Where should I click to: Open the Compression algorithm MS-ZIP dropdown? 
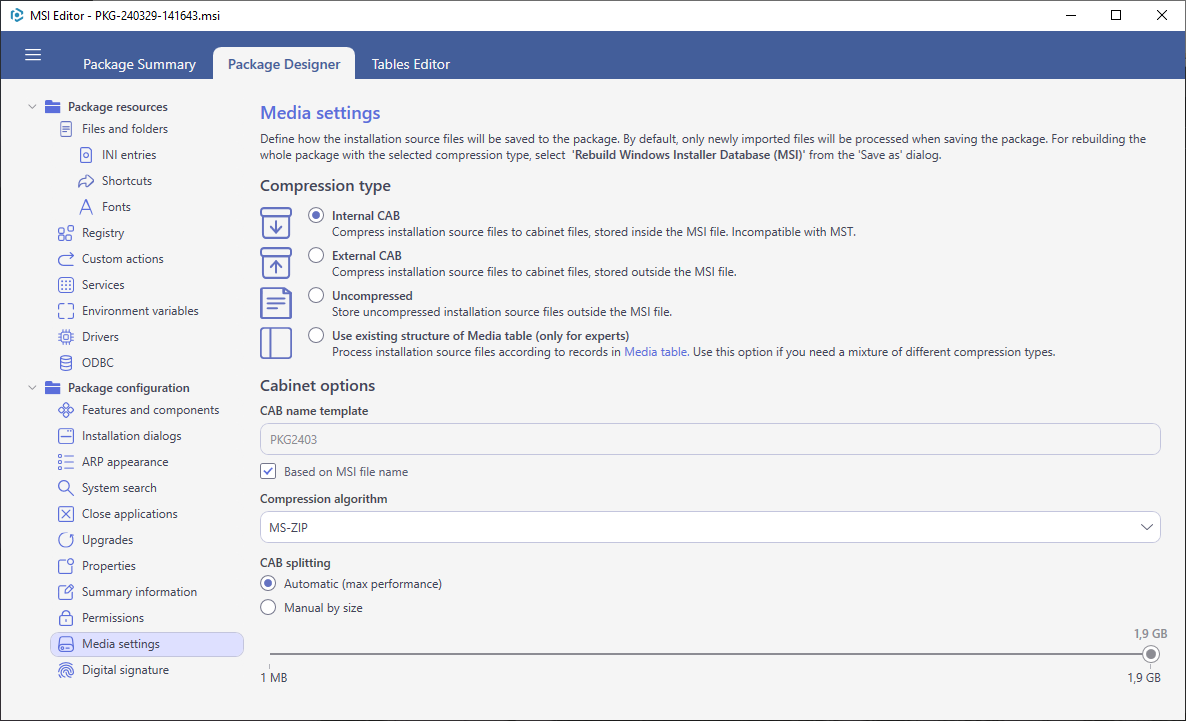(709, 527)
